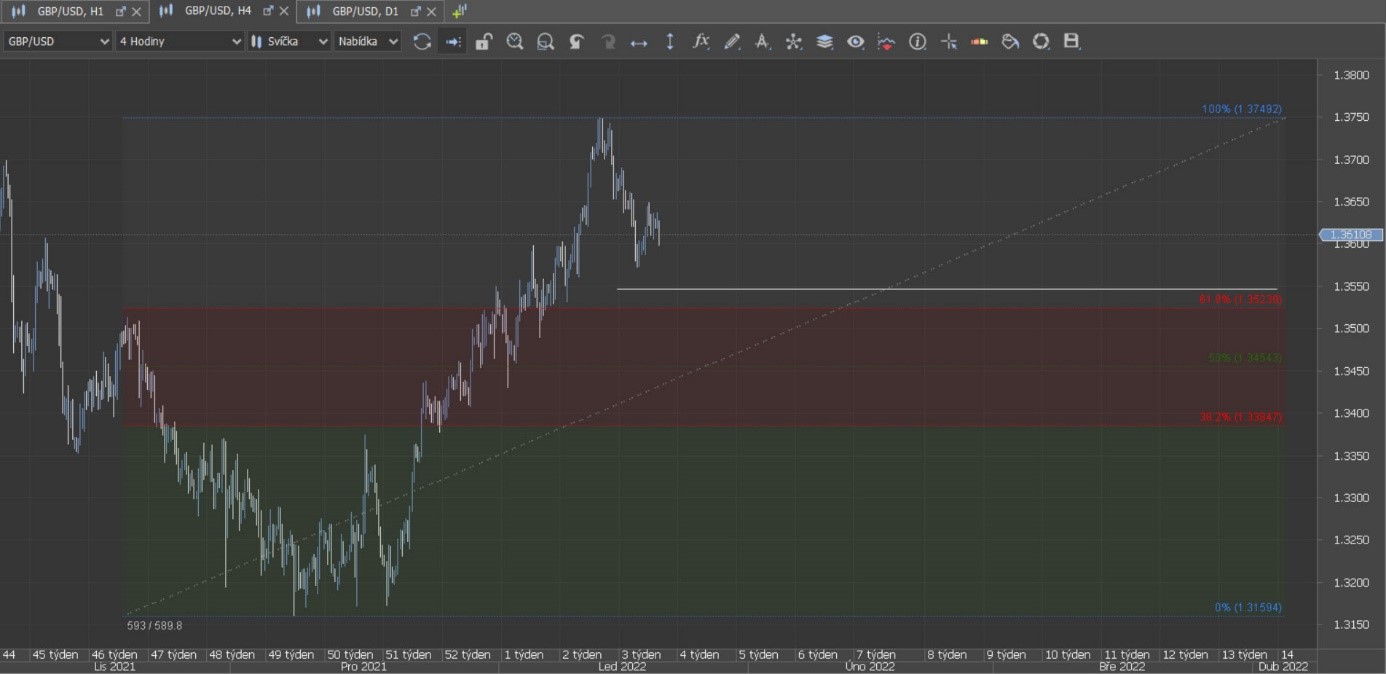Select the pencil drawing tool
The image size is (1386, 674).
[x=732, y=42]
